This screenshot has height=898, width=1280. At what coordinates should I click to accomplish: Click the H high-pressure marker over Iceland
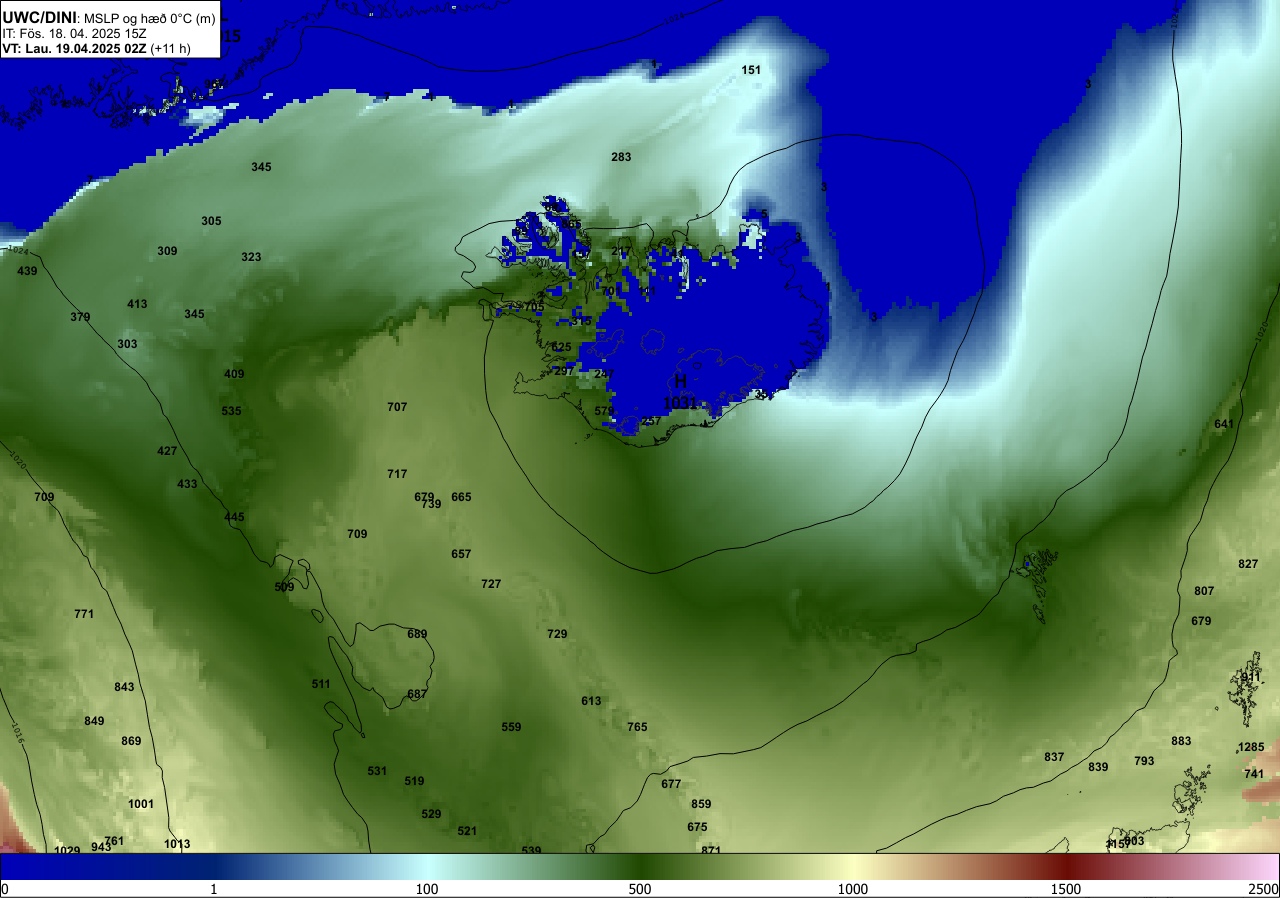tap(680, 381)
